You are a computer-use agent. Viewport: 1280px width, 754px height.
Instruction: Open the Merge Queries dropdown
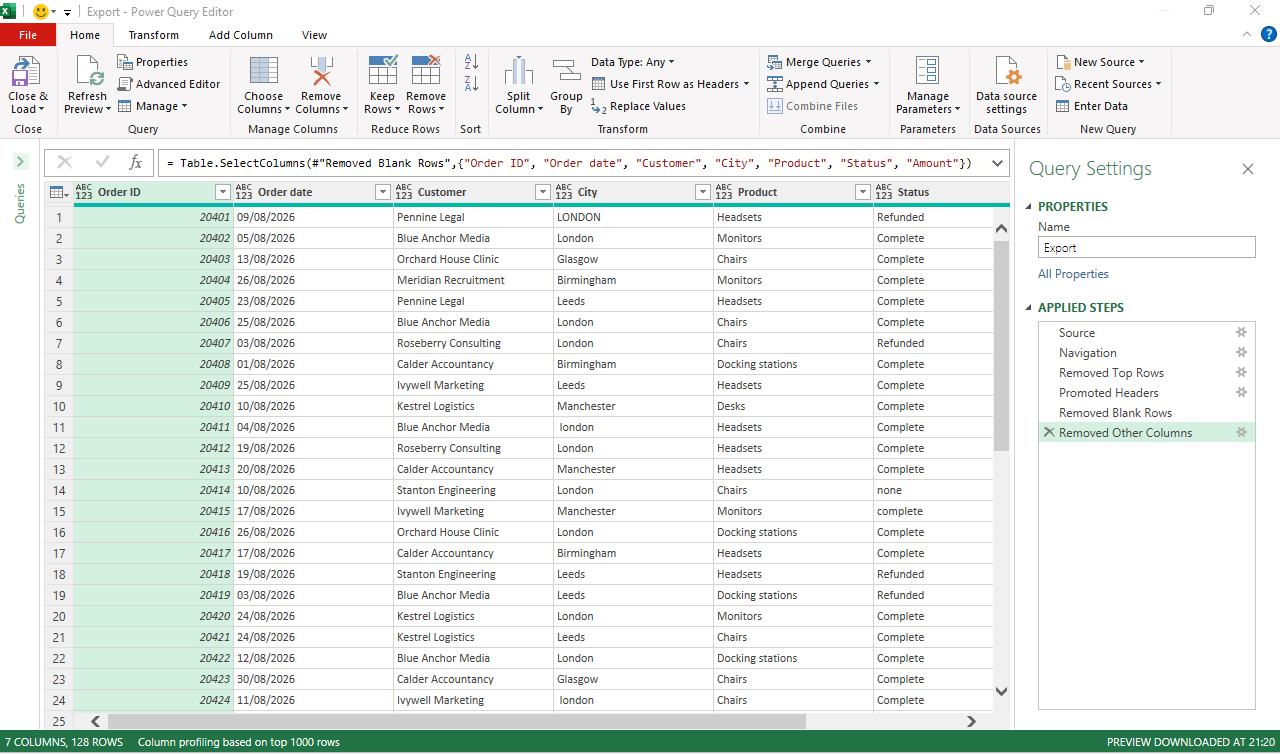coord(820,62)
